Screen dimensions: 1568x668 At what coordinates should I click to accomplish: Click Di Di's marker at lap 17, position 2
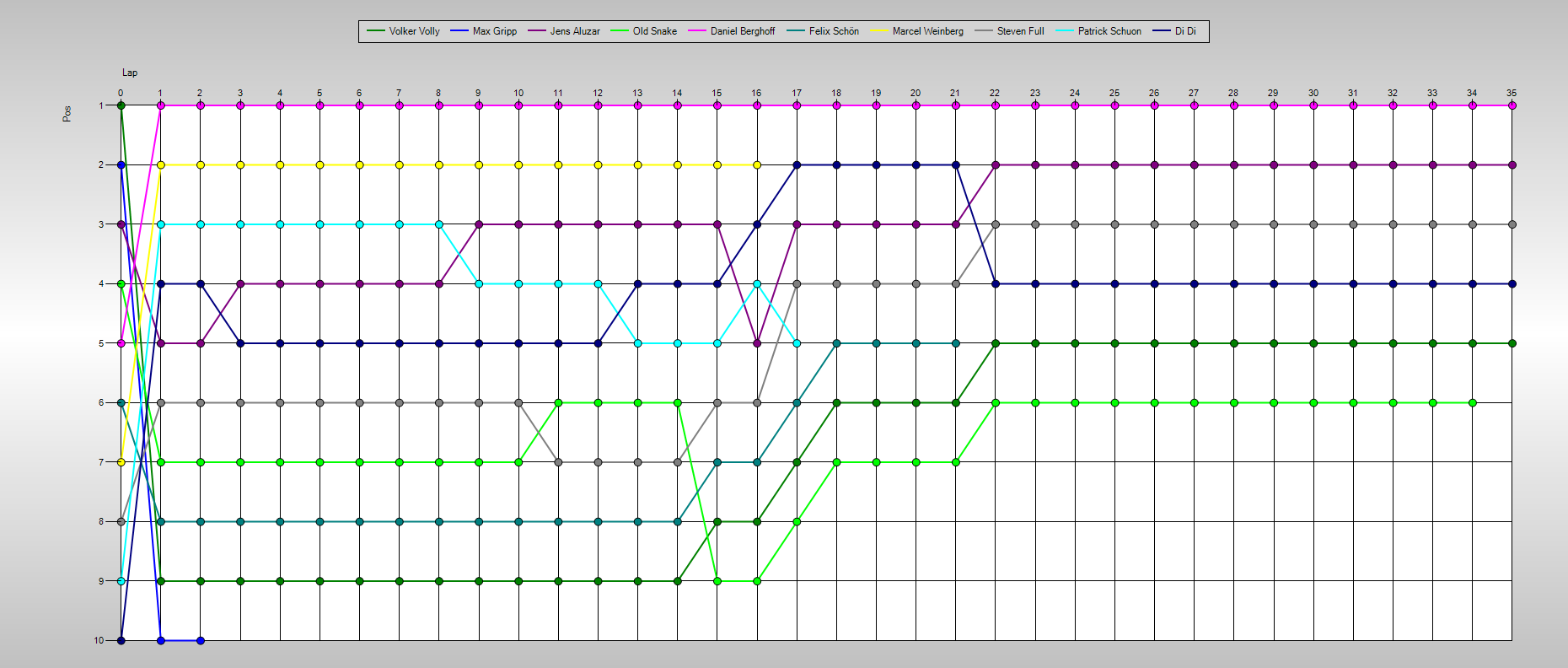click(797, 165)
